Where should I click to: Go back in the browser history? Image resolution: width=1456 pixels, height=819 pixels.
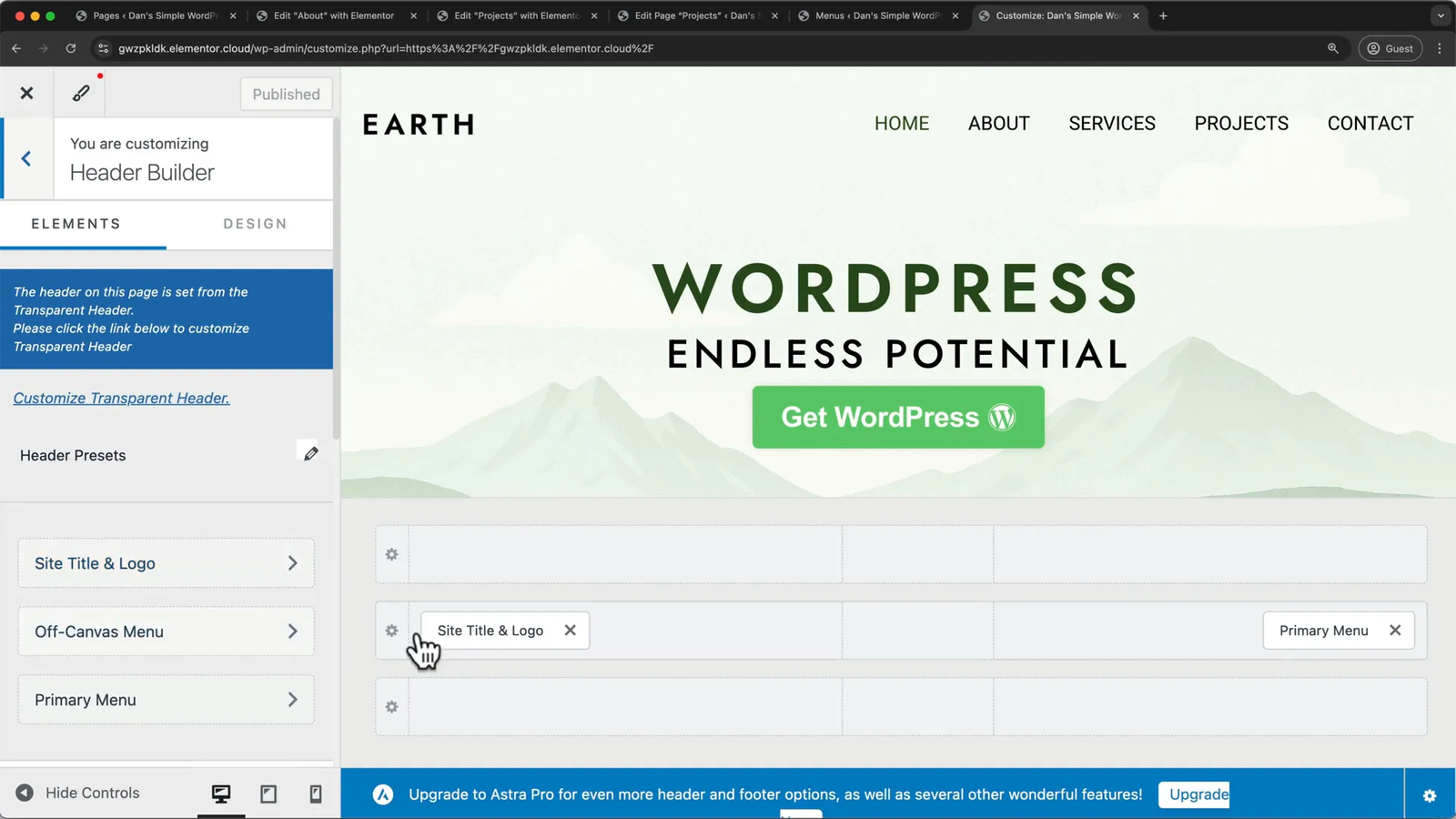(16, 48)
